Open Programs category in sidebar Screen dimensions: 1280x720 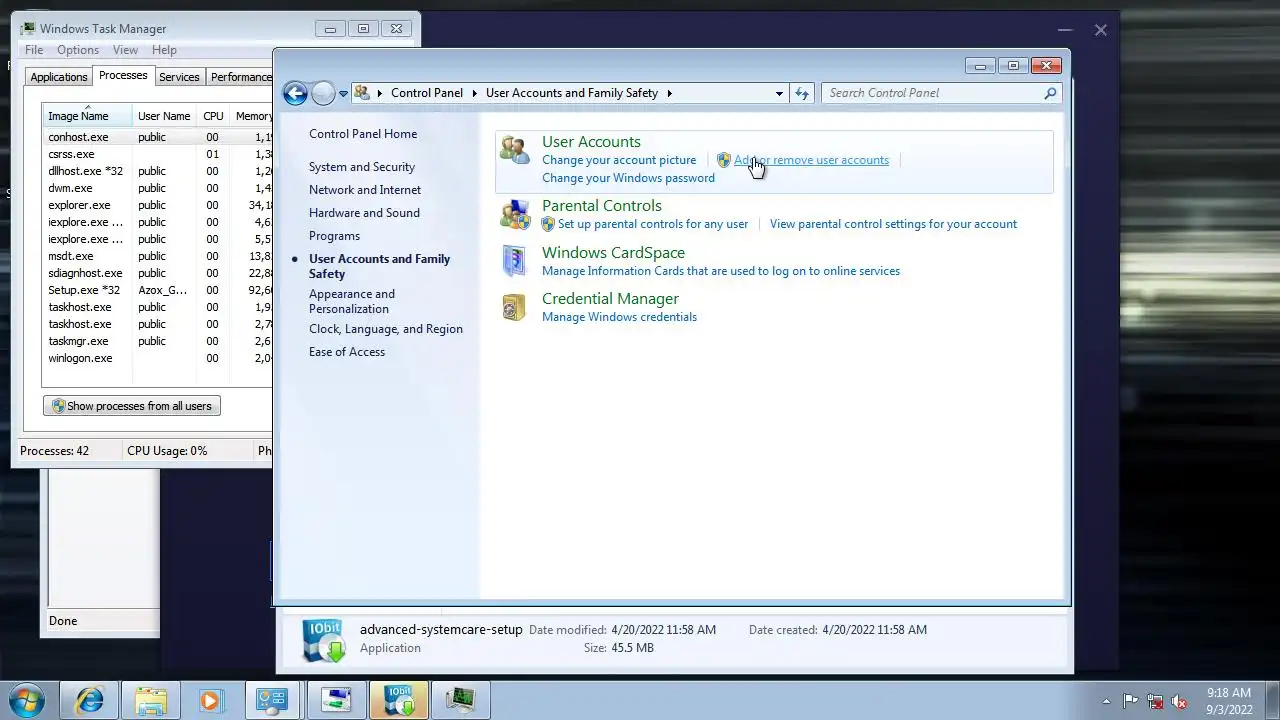pyautogui.click(x=334, y=236)
